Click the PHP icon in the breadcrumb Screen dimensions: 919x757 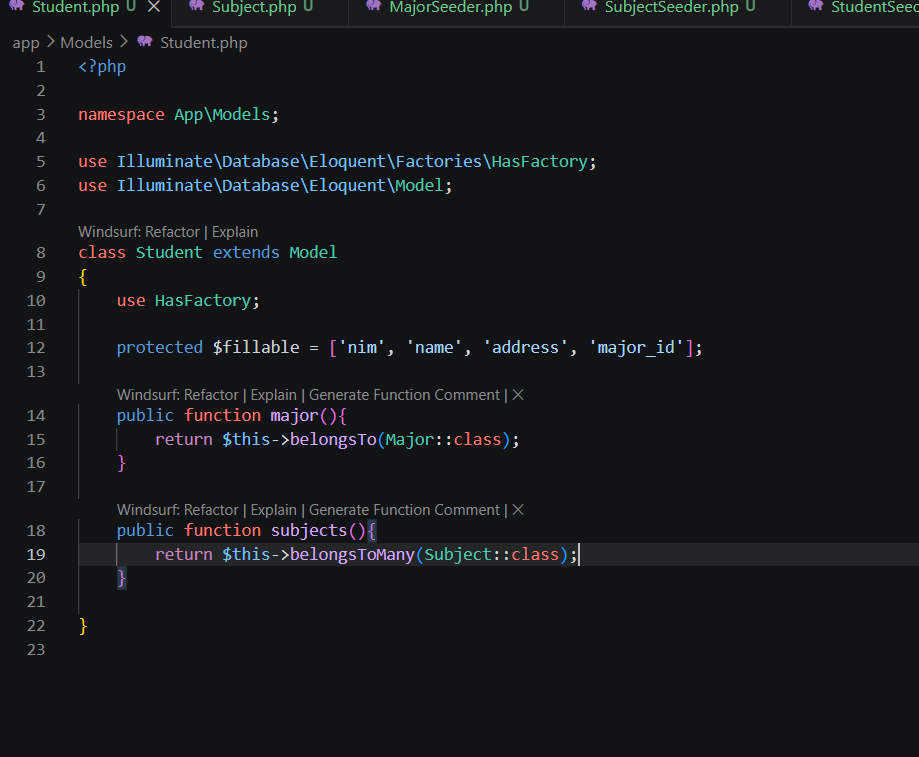145,42
